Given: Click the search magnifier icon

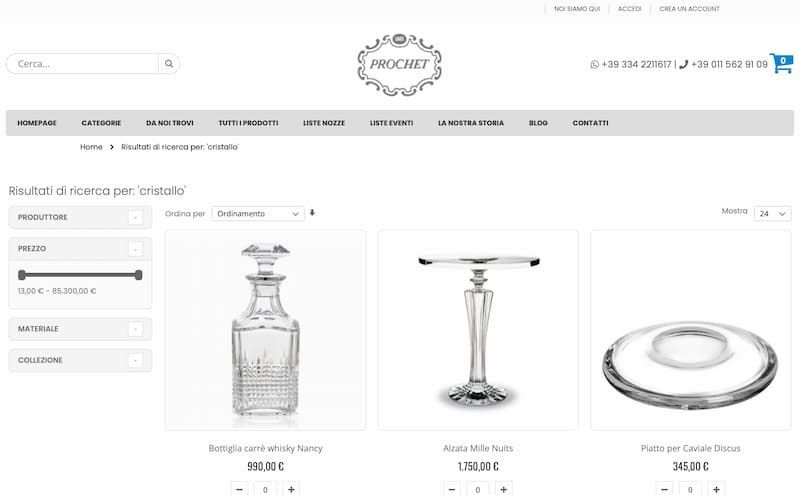Looking at the screenshot, I should (169, 64).
